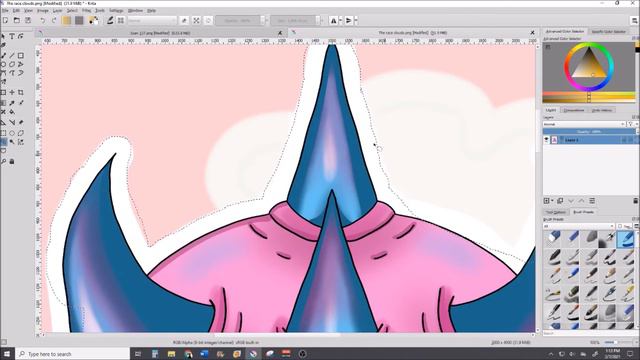
Task: Switch to Tool Options tab
Action: [556, 212]
